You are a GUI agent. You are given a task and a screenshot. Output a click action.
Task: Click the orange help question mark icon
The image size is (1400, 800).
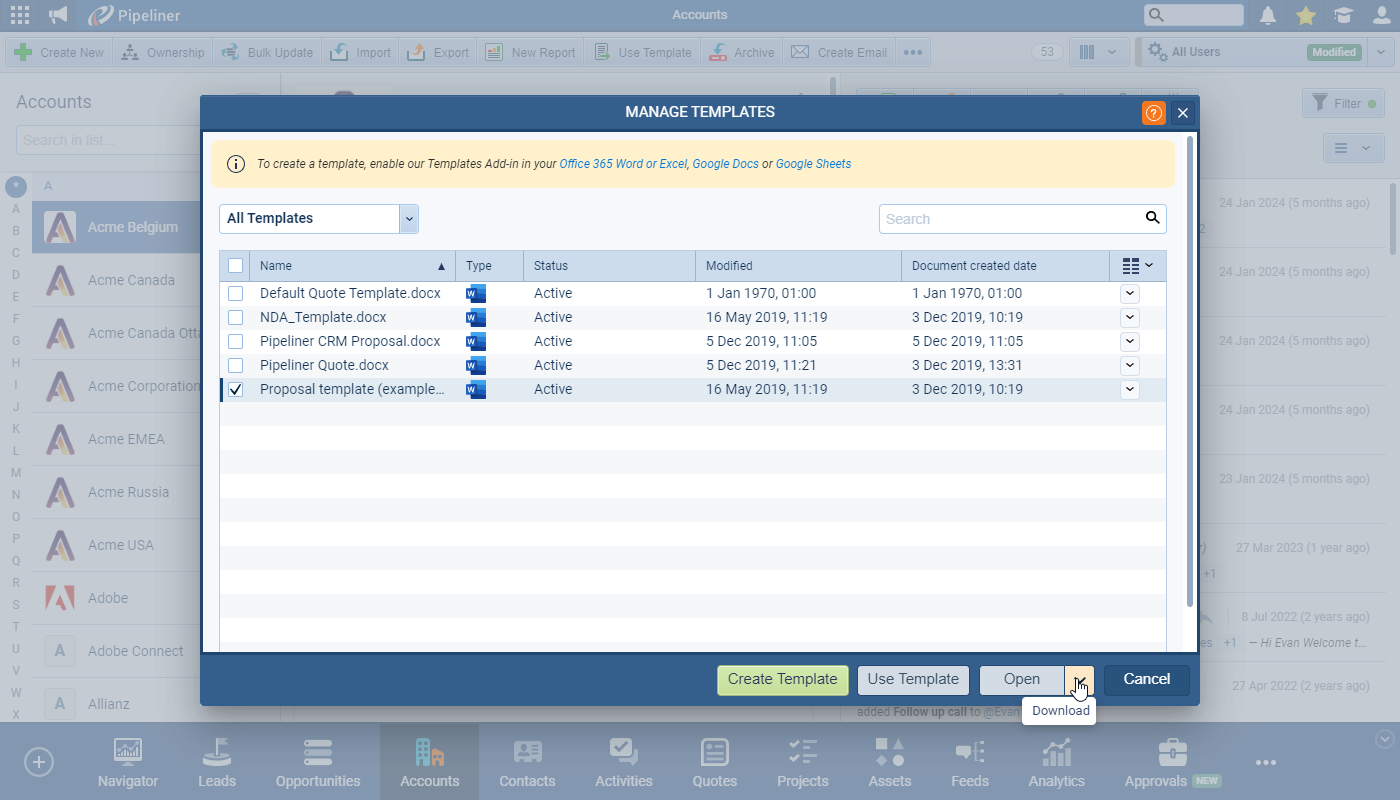(x=1153, y=113)
